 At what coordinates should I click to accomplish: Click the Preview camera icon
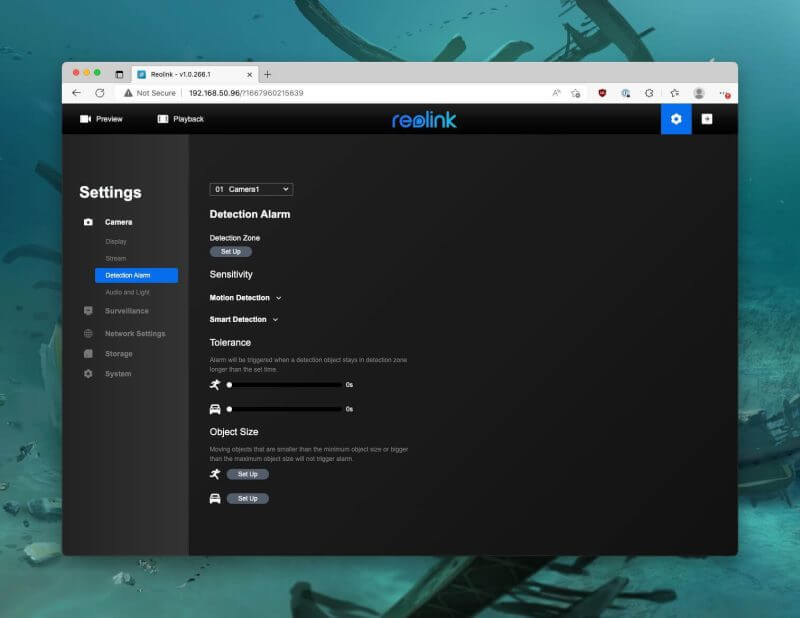[85, 119]
